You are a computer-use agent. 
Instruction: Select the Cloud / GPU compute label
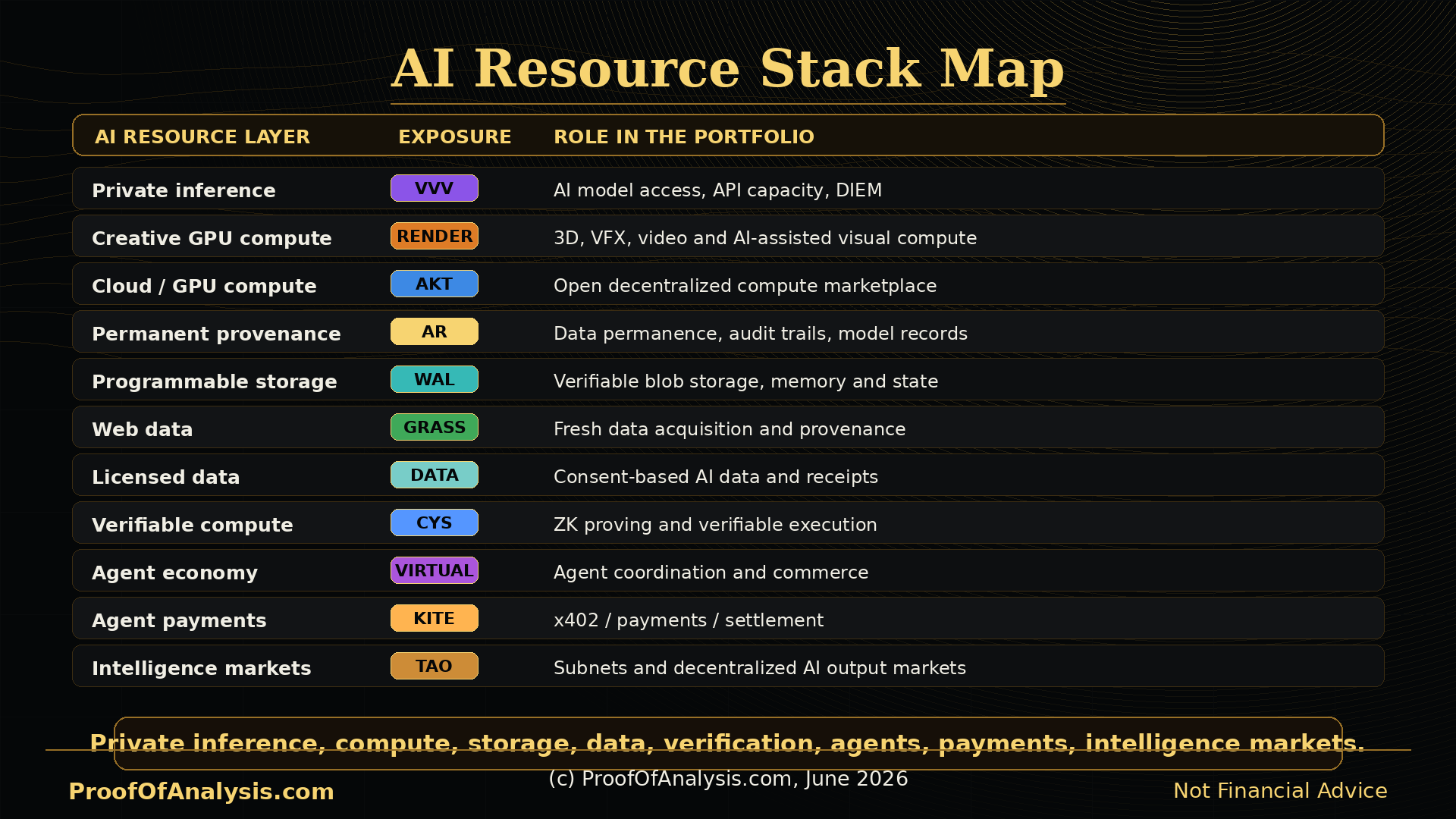click(x=204, y=286)
